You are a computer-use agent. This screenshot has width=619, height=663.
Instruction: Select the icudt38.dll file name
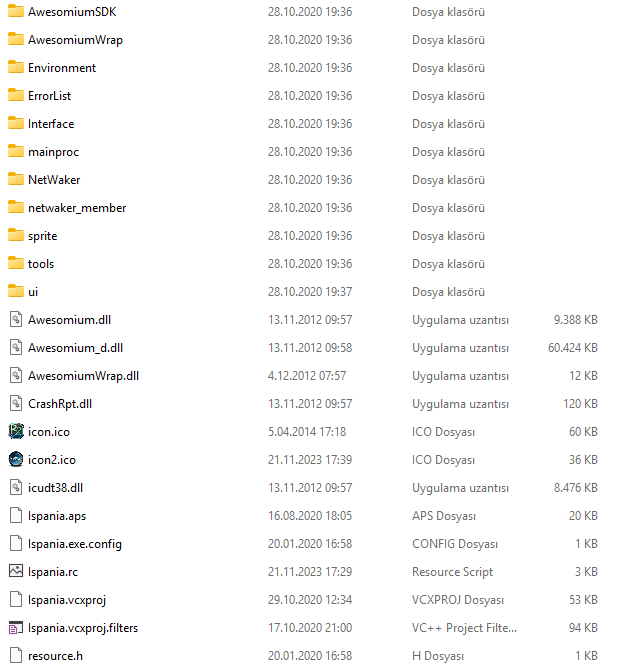click(55, 488)
